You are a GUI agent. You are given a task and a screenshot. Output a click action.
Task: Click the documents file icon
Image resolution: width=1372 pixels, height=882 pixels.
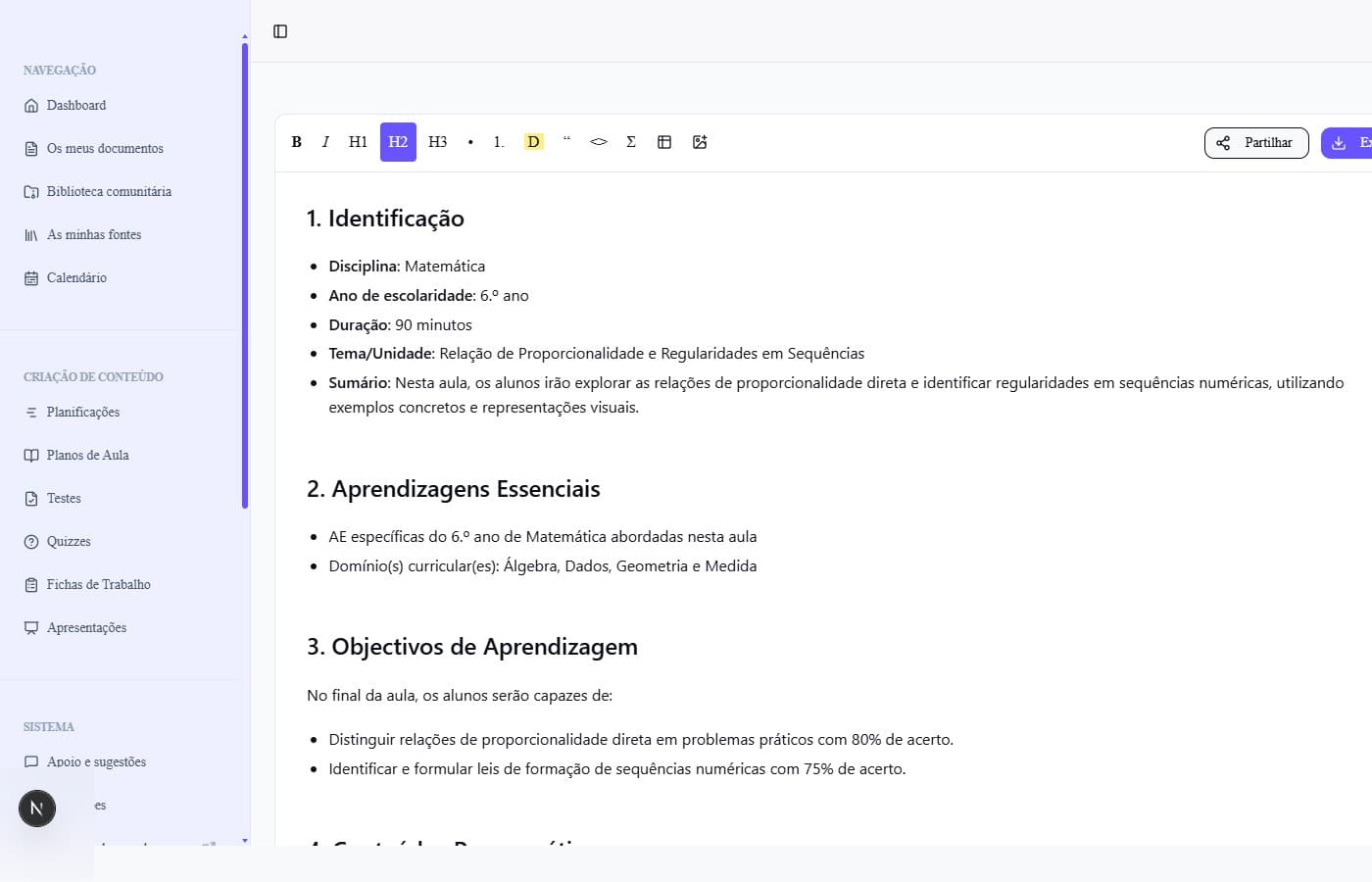tap(31, 149)
